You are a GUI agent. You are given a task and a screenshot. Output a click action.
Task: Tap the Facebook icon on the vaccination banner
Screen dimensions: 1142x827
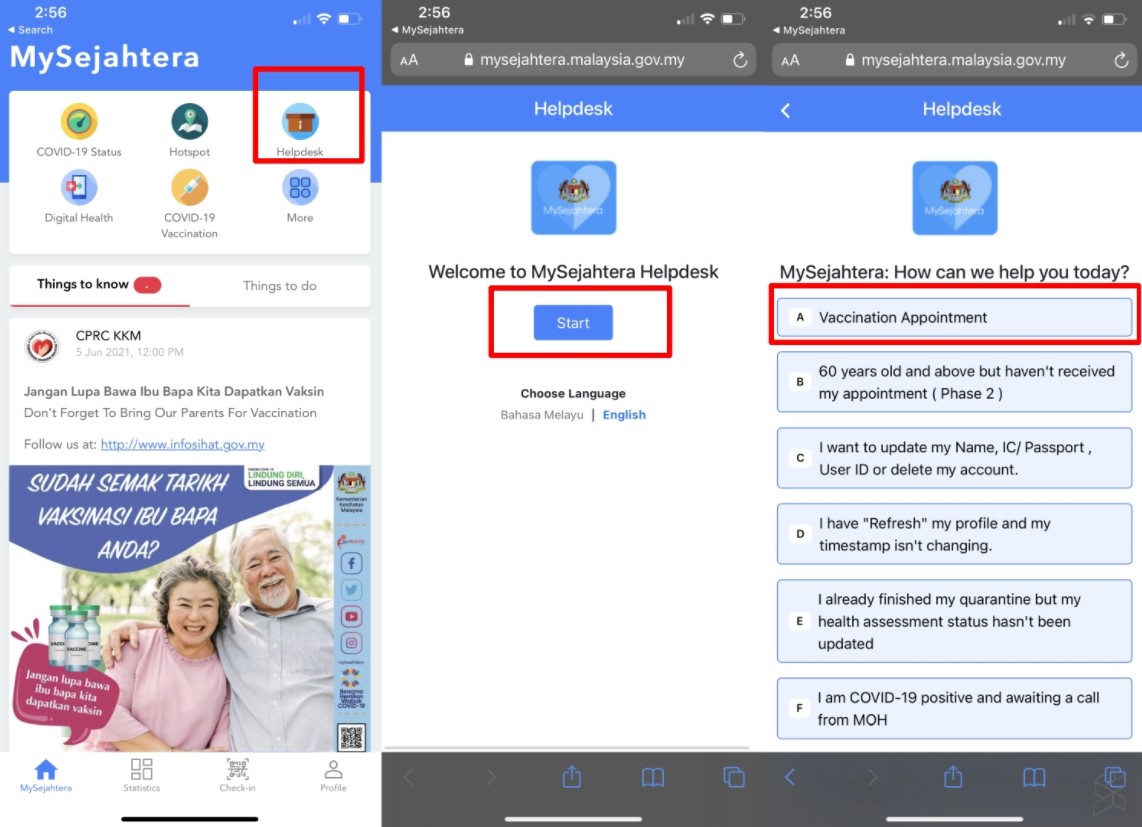coord(351,563)
